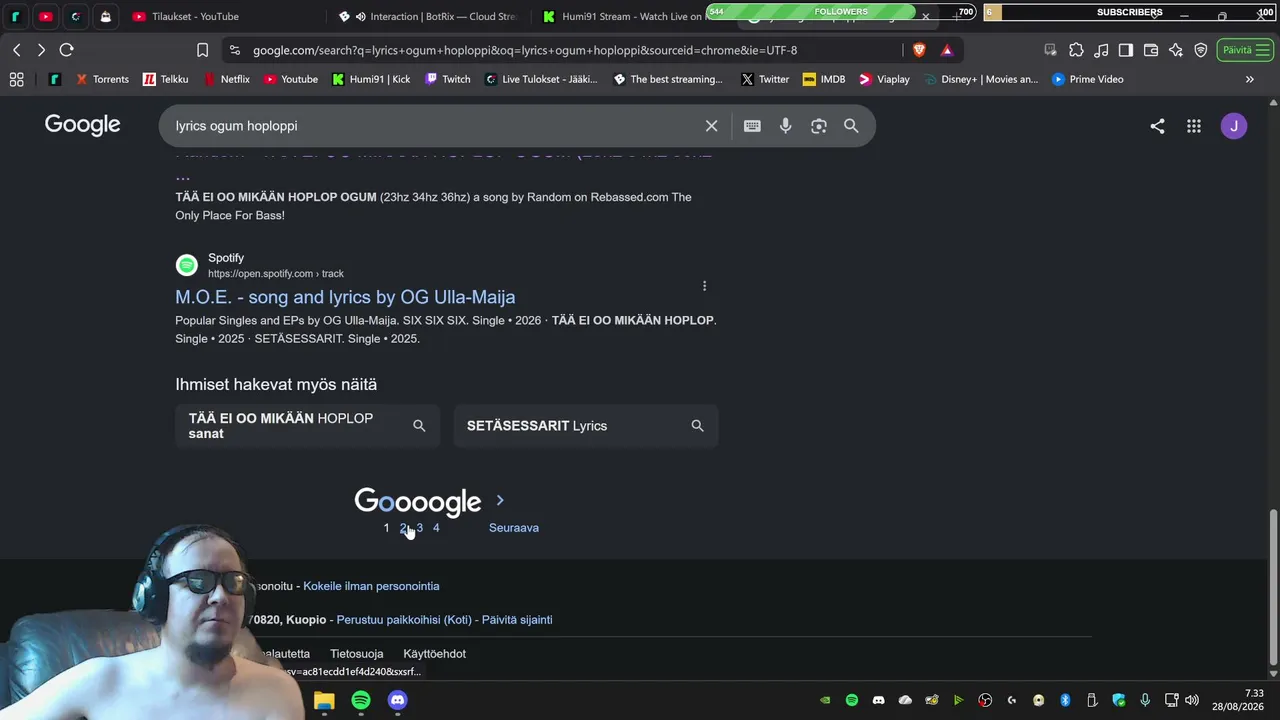1280x720 pixels.
Task: Open the Twitter bookmark
Action: point(765,79)
